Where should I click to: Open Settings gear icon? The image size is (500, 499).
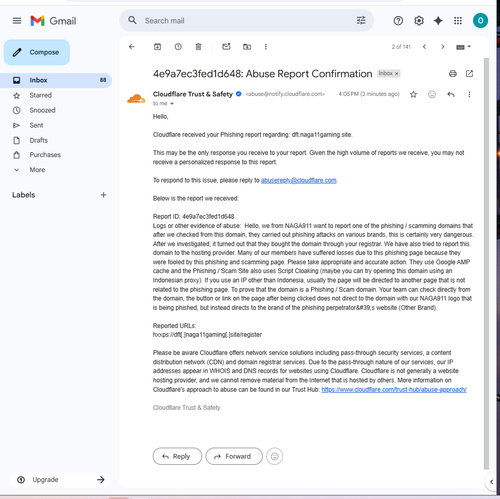pos(419,21)
